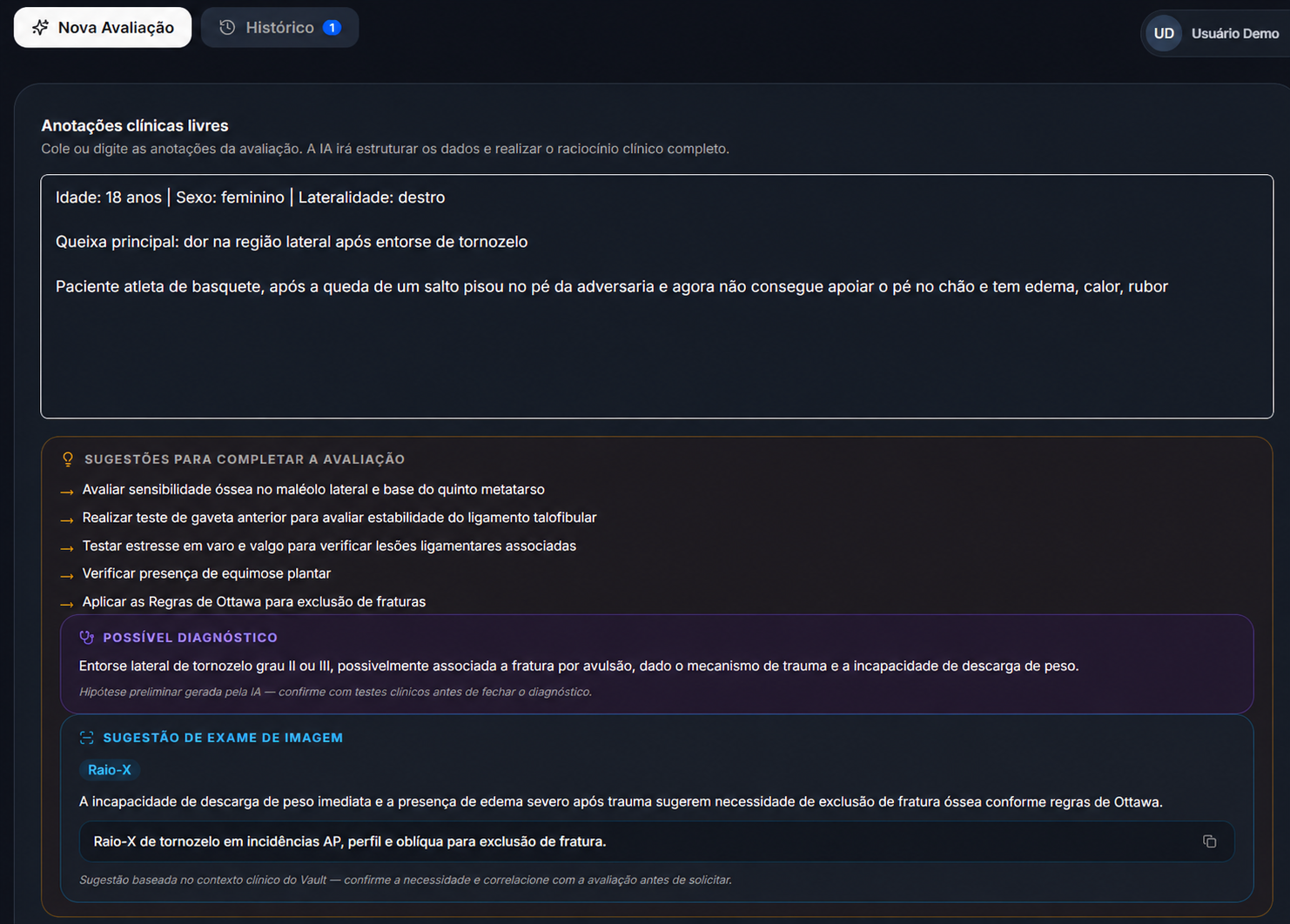The image size is (1290, 924).
Task: Click the 'Sugestões para completar a avaliação' heading
Action: pos(245,459)
